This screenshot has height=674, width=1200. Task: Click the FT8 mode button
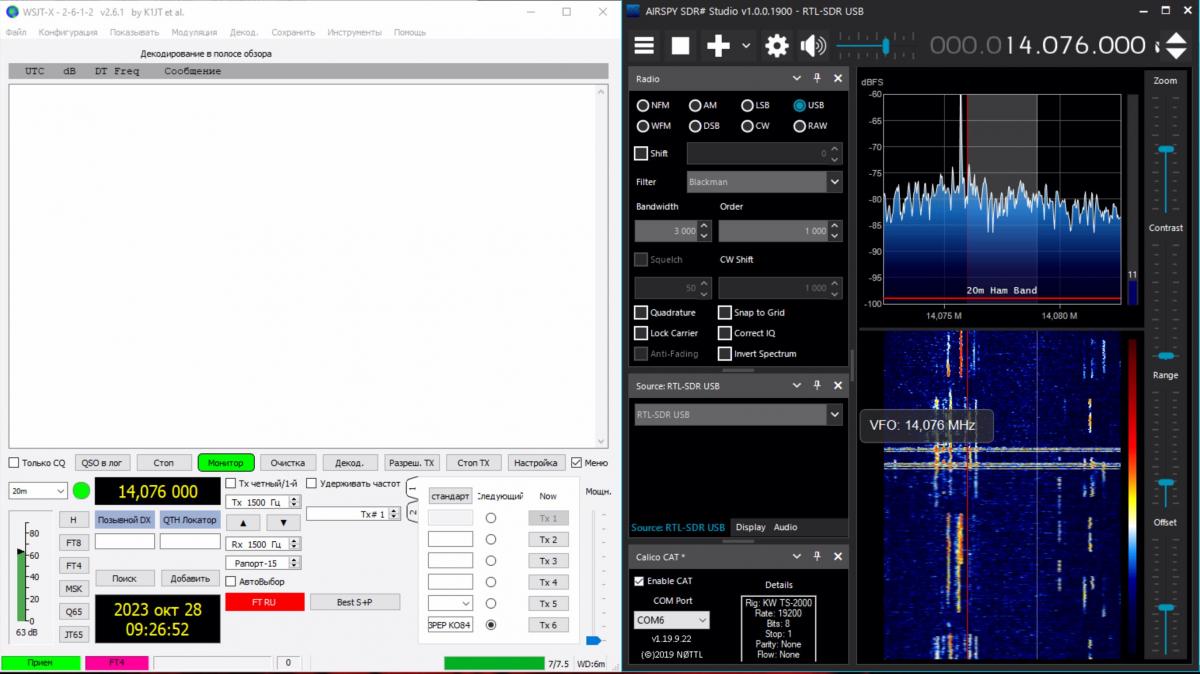coord(74,542)
